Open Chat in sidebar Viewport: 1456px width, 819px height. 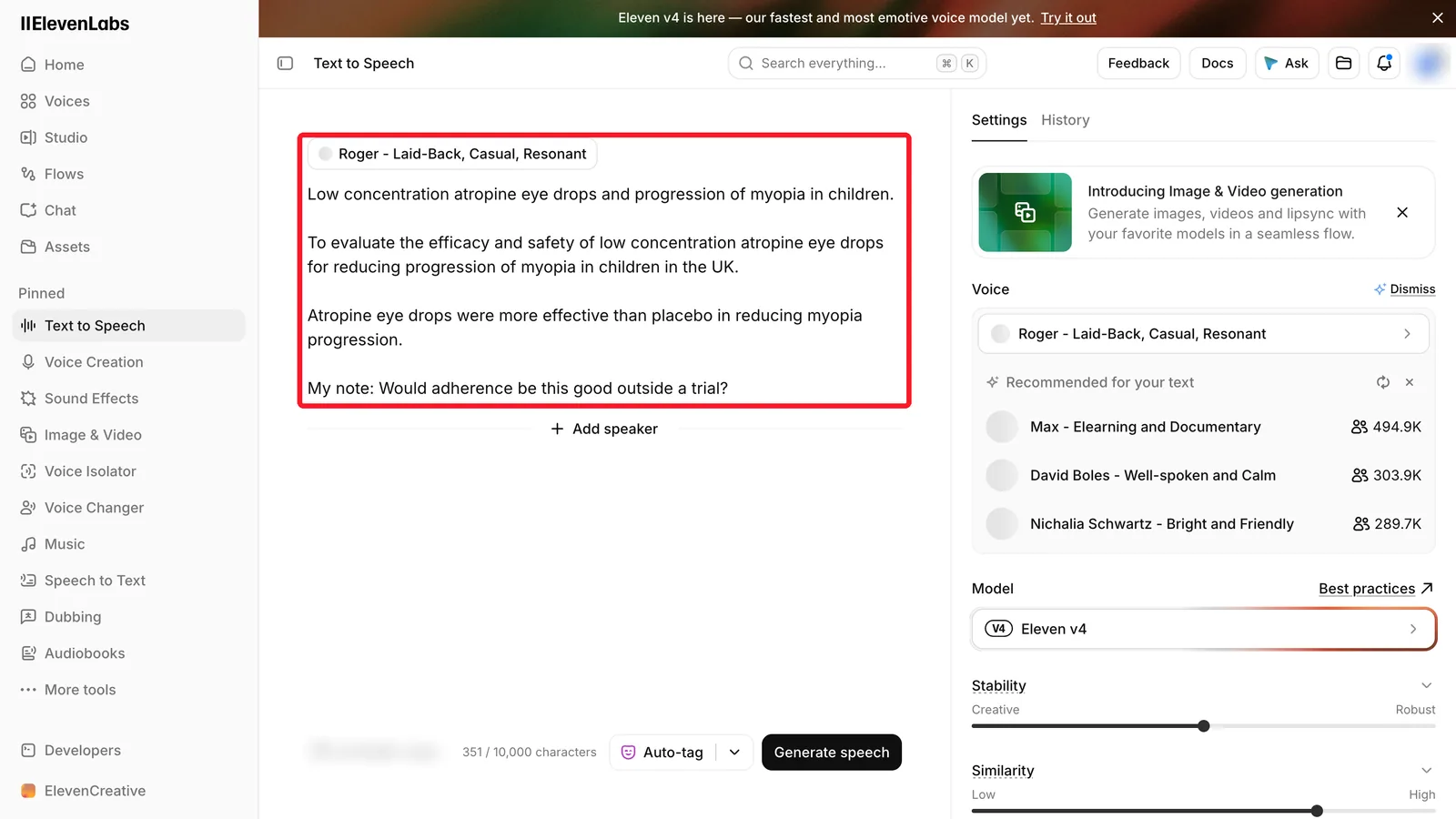click(x=130, y=210)
